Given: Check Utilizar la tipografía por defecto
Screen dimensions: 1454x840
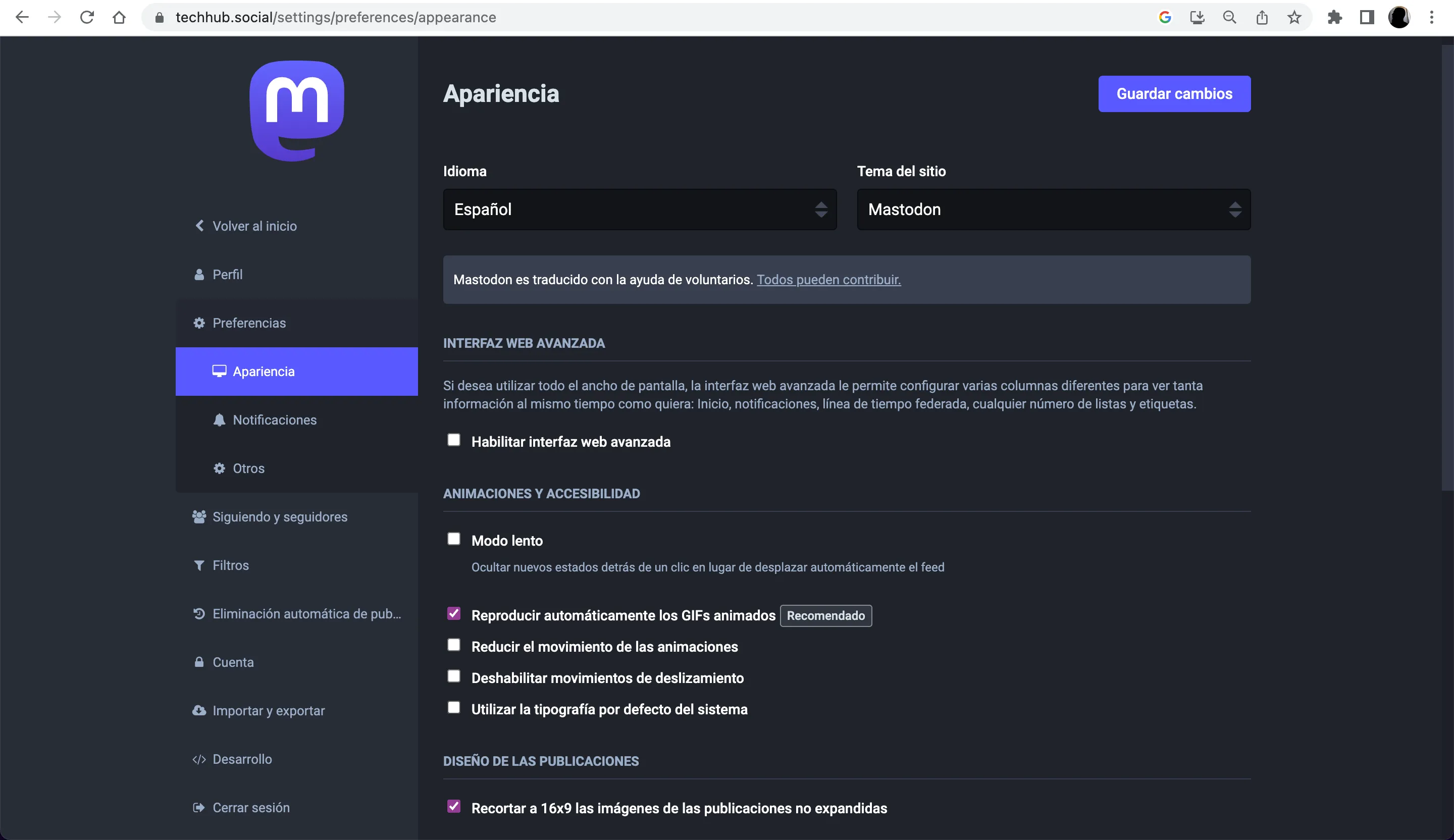Looking at the screenshot, I should [454, 708].
